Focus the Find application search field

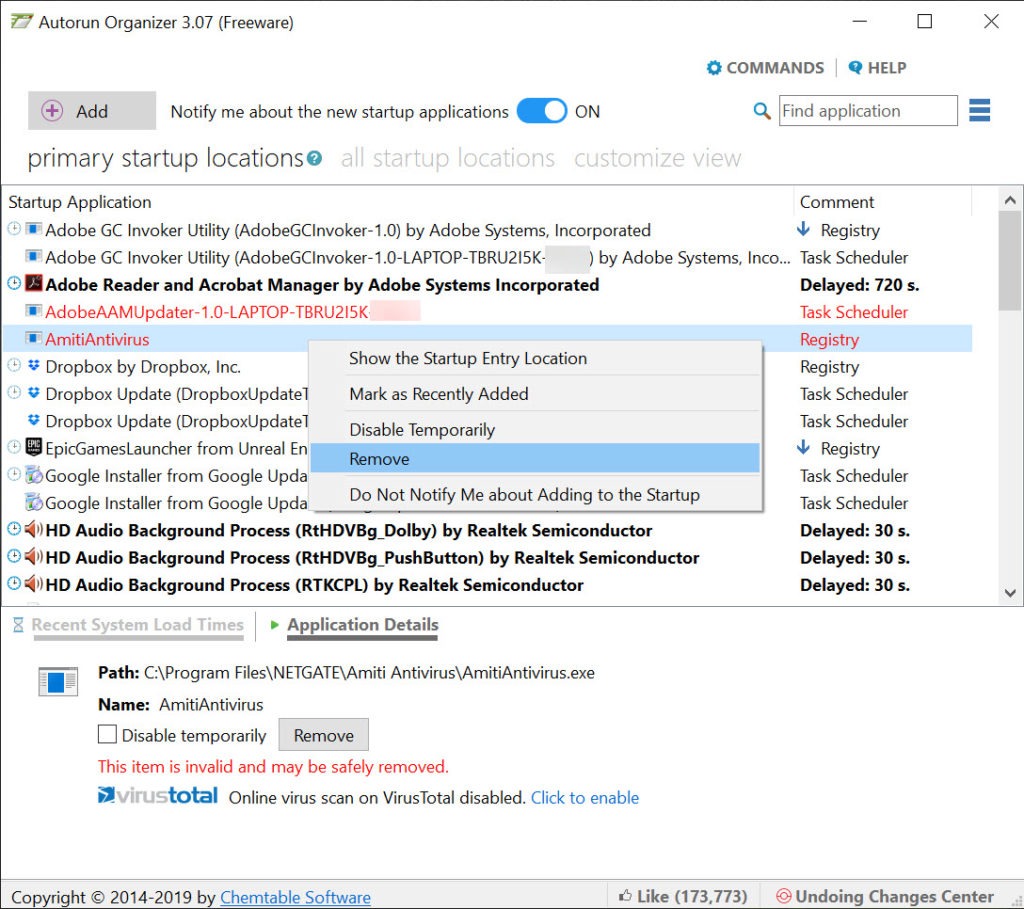click(868, 111)
